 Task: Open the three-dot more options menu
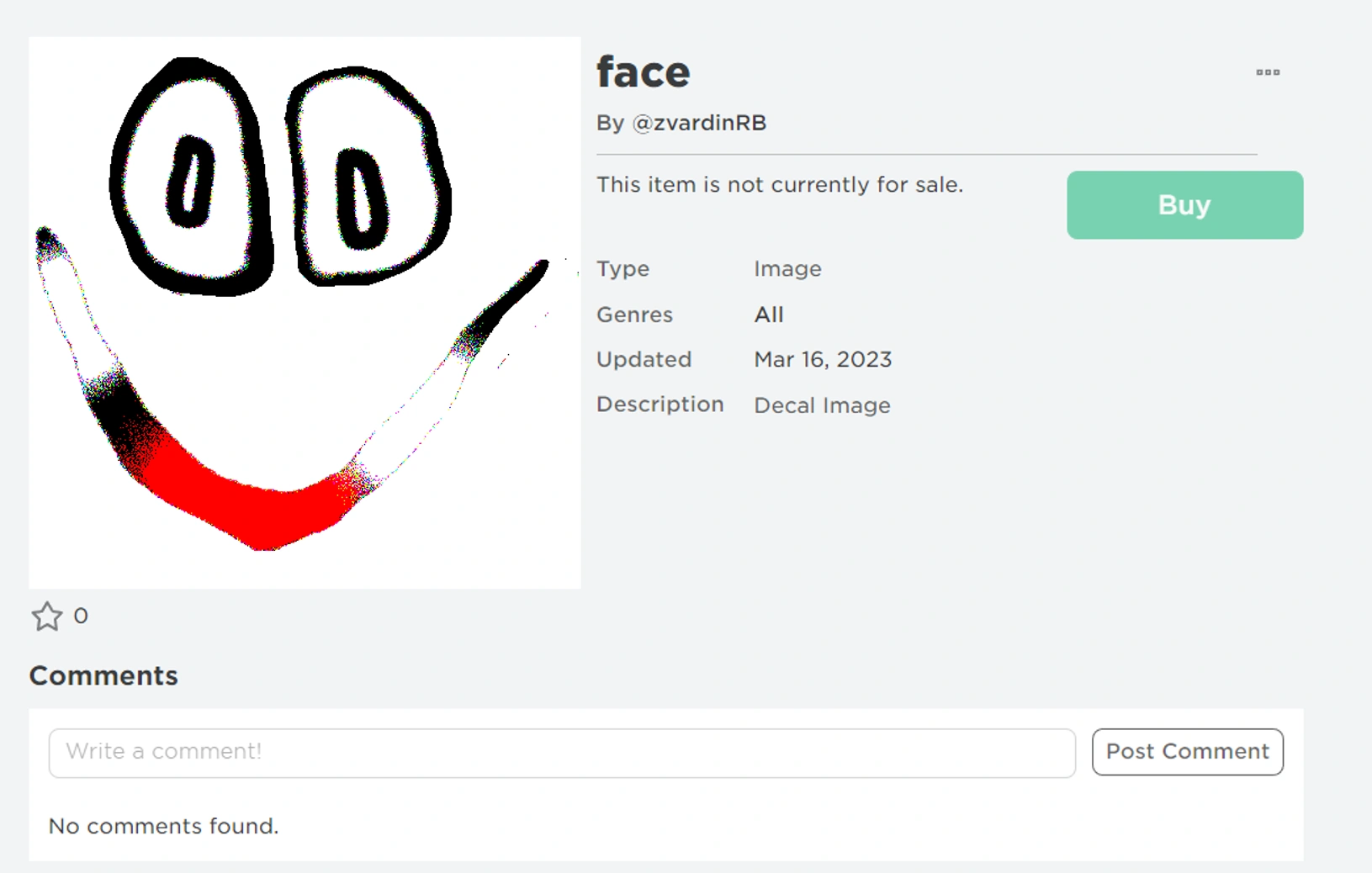[1268, 72]
